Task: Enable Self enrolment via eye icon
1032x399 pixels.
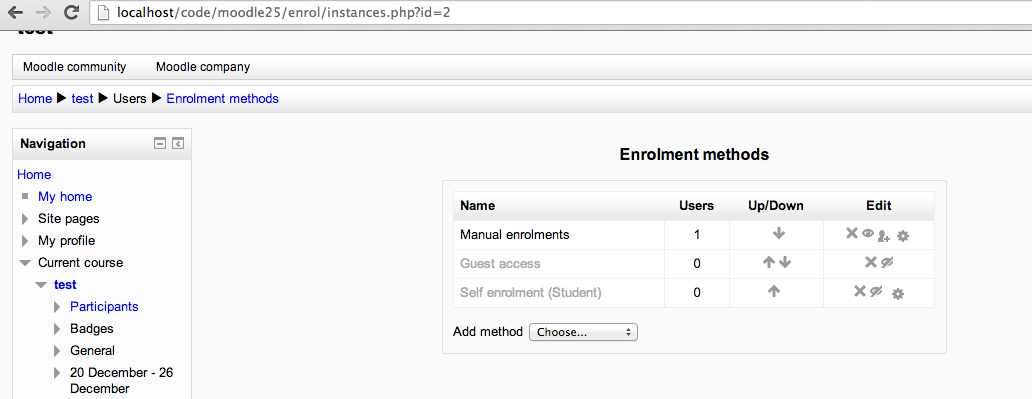Action: click(875, 291)
